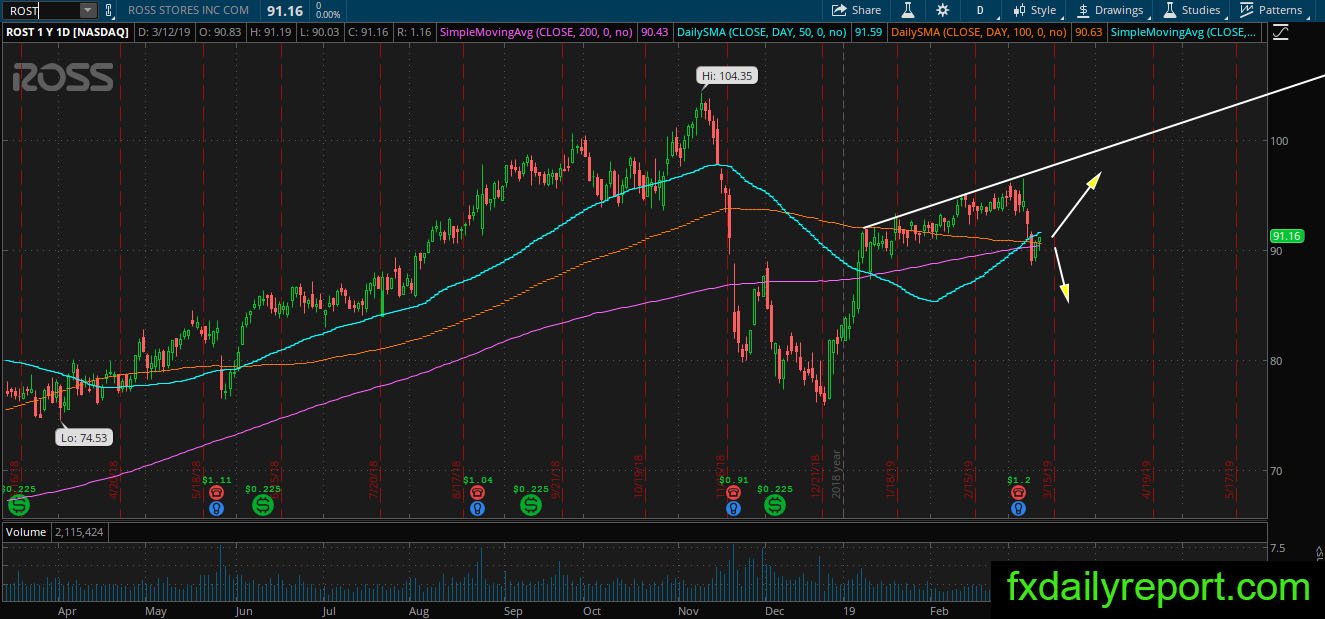
Task: Click the Volume subgraph label
Action: click(27, 532)
